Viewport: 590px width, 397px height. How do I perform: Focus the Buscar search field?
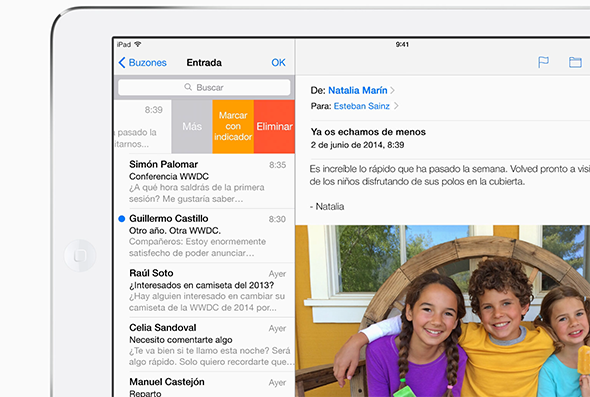point(204,87)
